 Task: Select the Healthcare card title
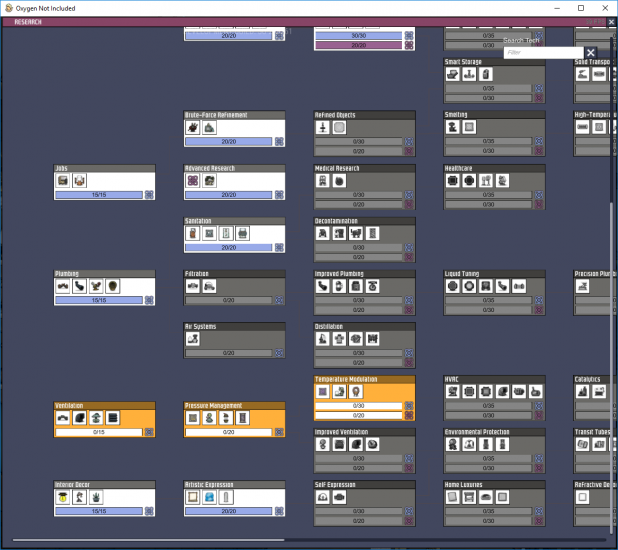coord(458,168)
